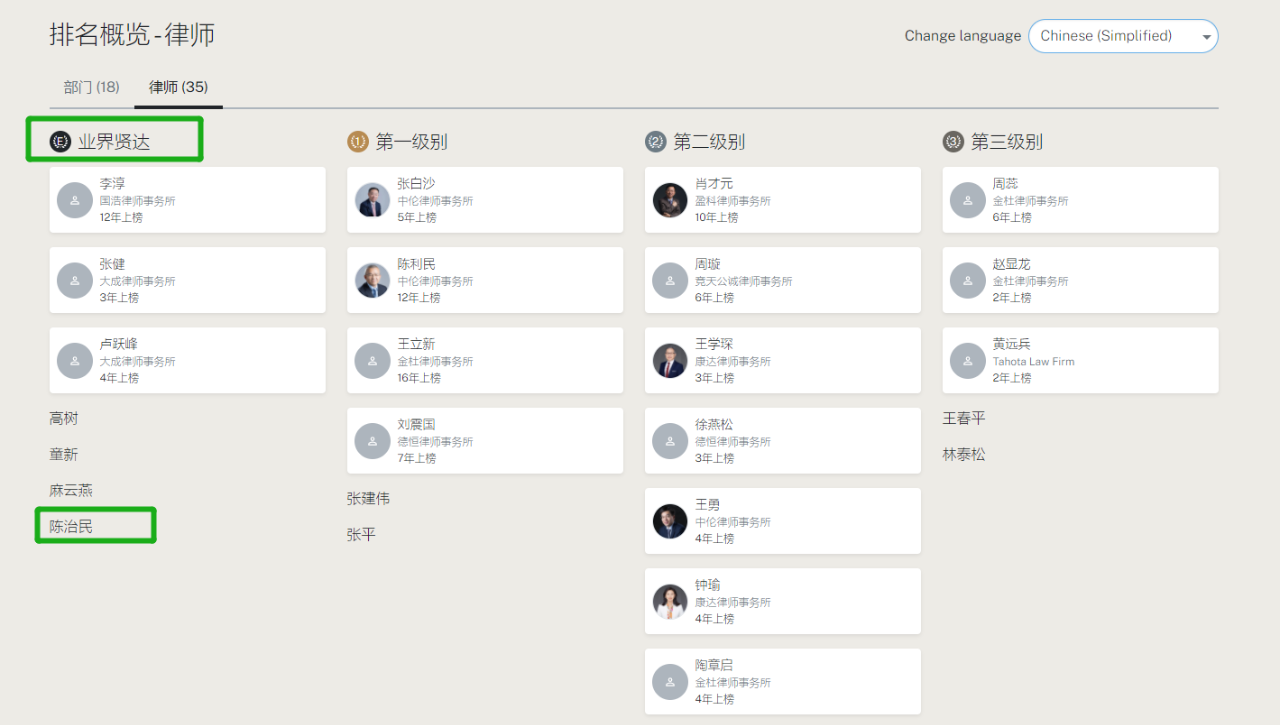1280x725 pixels.
Task: Open 肖才元's lawyer card
Action: pos(782,200)
